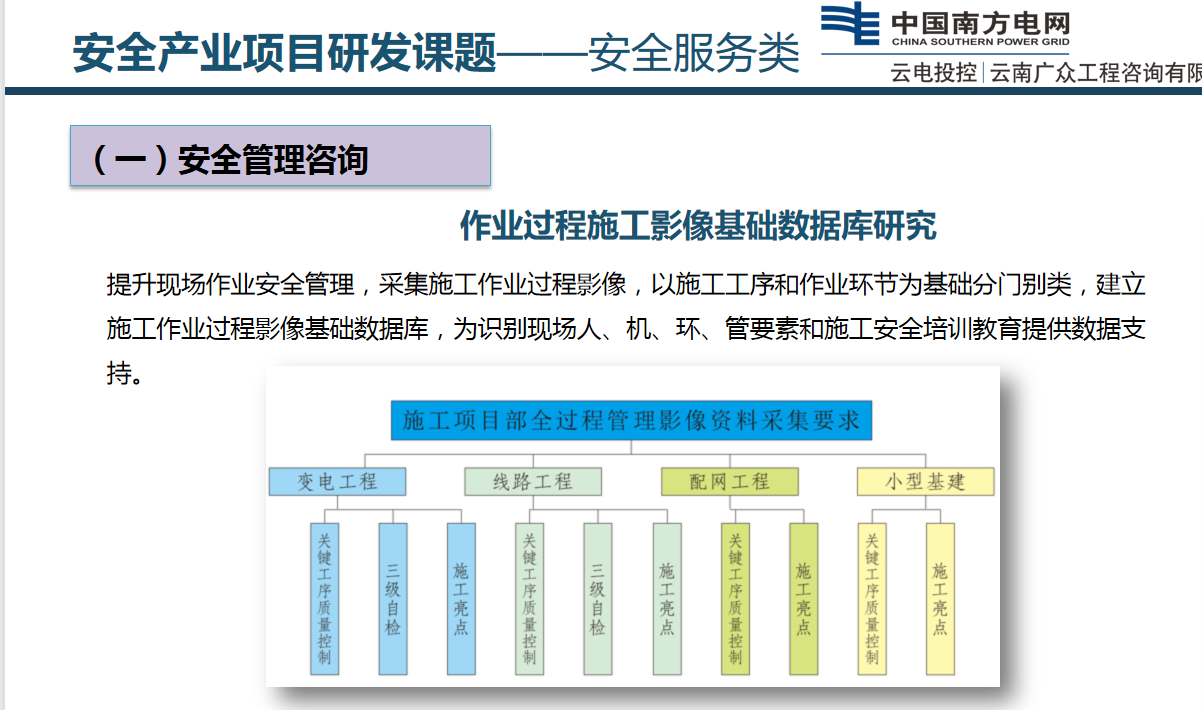Select the 配网工程 diagram box
Image resolution: width=1202 pixels, height=710 pixels.
pyautogui.click(x=730, y=482)
